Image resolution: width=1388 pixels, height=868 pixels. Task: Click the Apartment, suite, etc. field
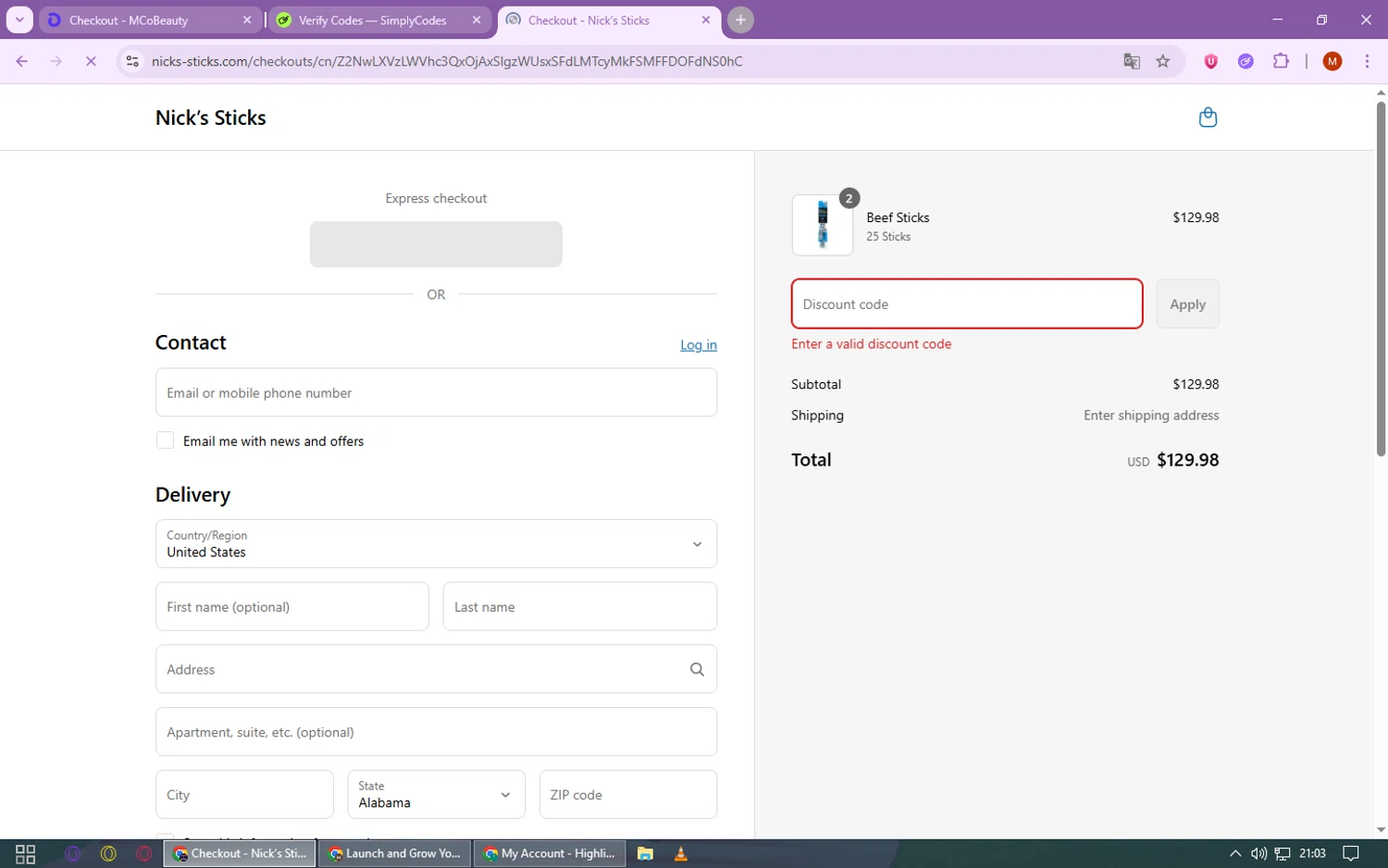click(x=436, y=732)
